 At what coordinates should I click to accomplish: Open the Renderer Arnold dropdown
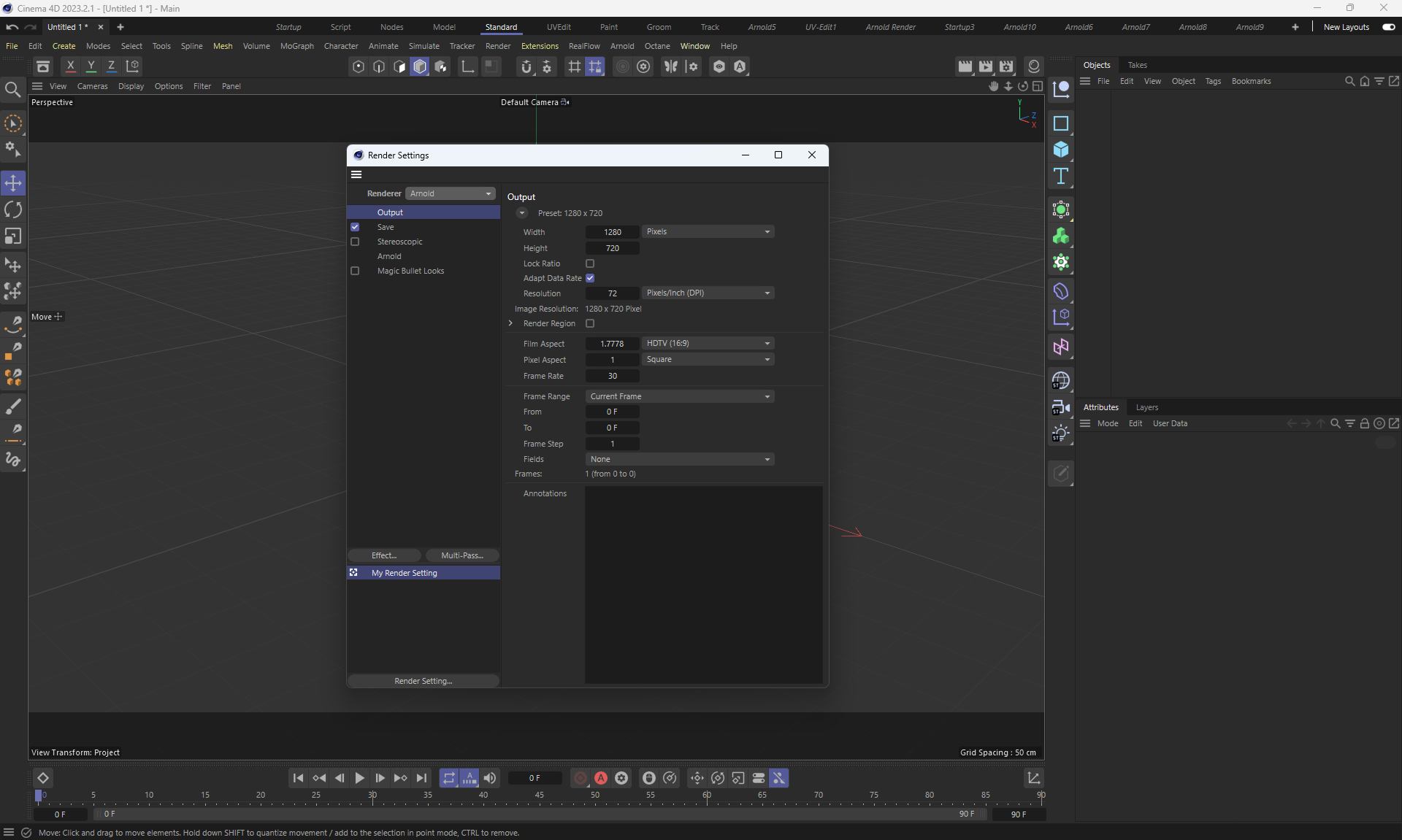(450, 193)
